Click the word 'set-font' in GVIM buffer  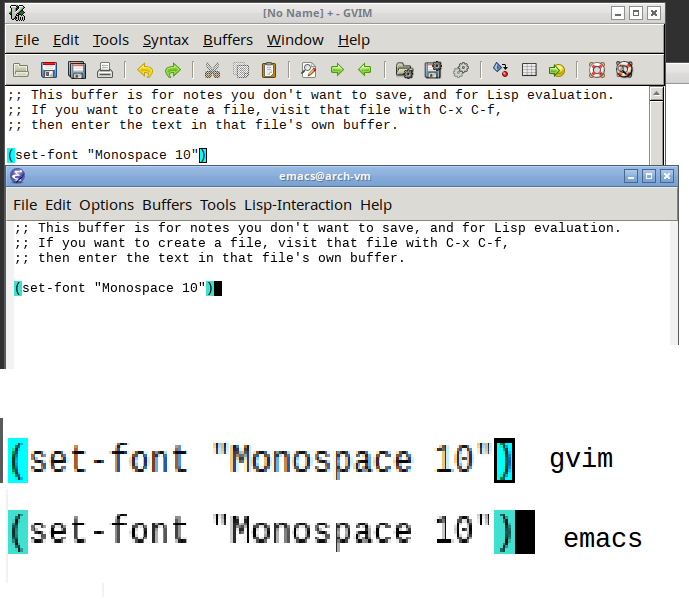click(x=47, y=155)
